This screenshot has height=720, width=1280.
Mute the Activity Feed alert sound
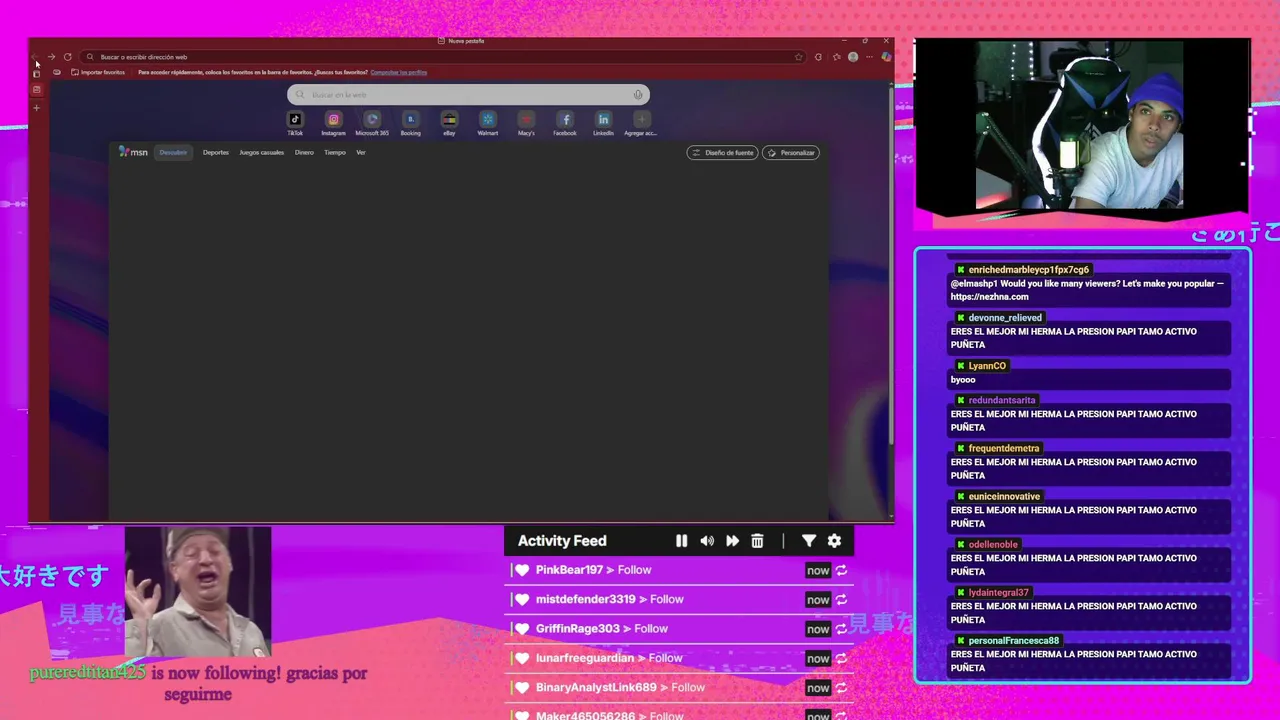[707, 541]
